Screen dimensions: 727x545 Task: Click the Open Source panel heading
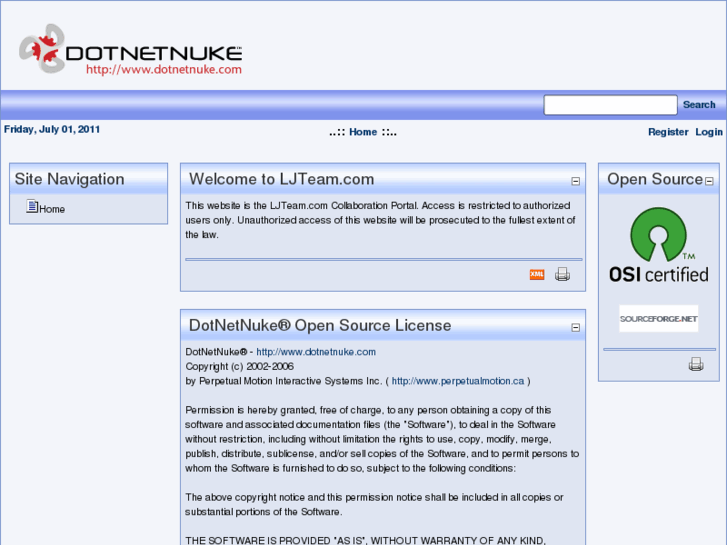point(655,179)
